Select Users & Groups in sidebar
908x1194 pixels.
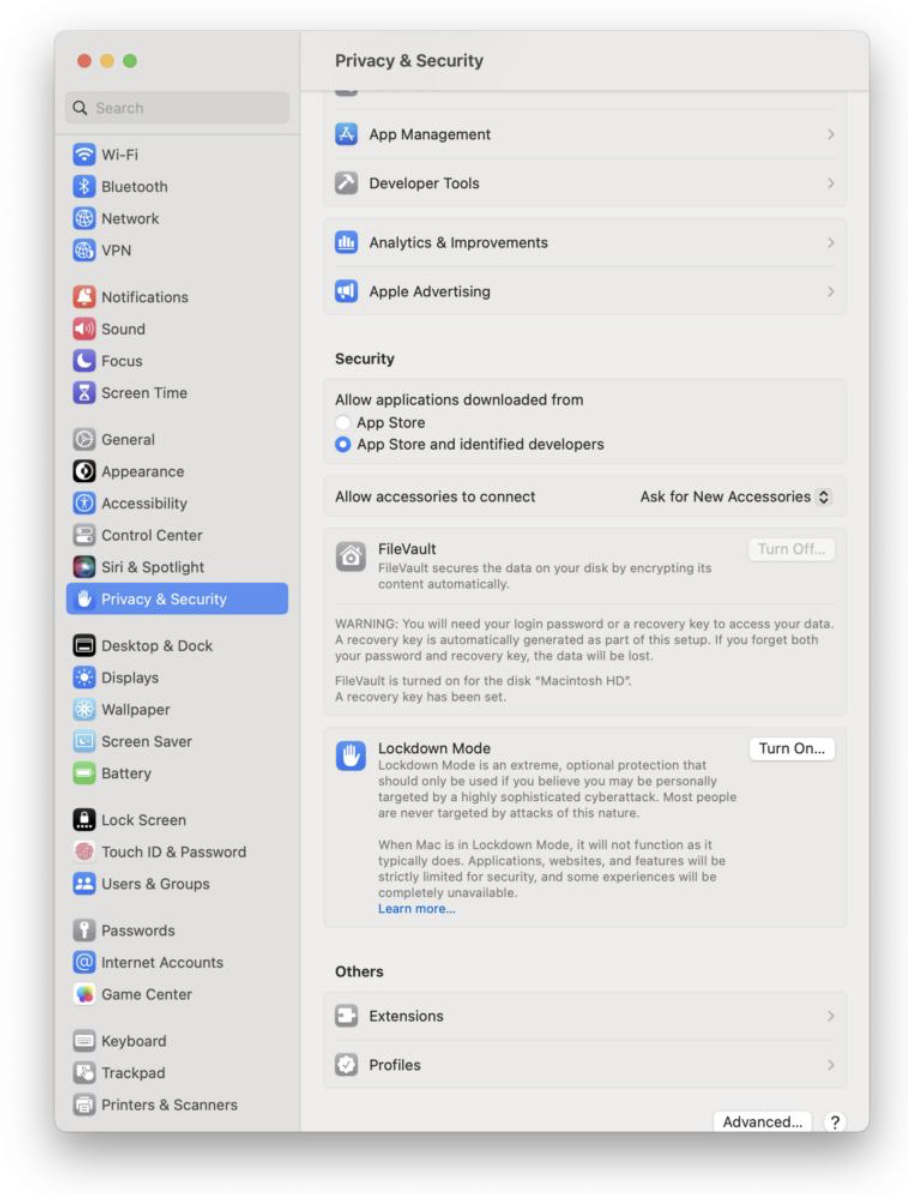(177, 884)
